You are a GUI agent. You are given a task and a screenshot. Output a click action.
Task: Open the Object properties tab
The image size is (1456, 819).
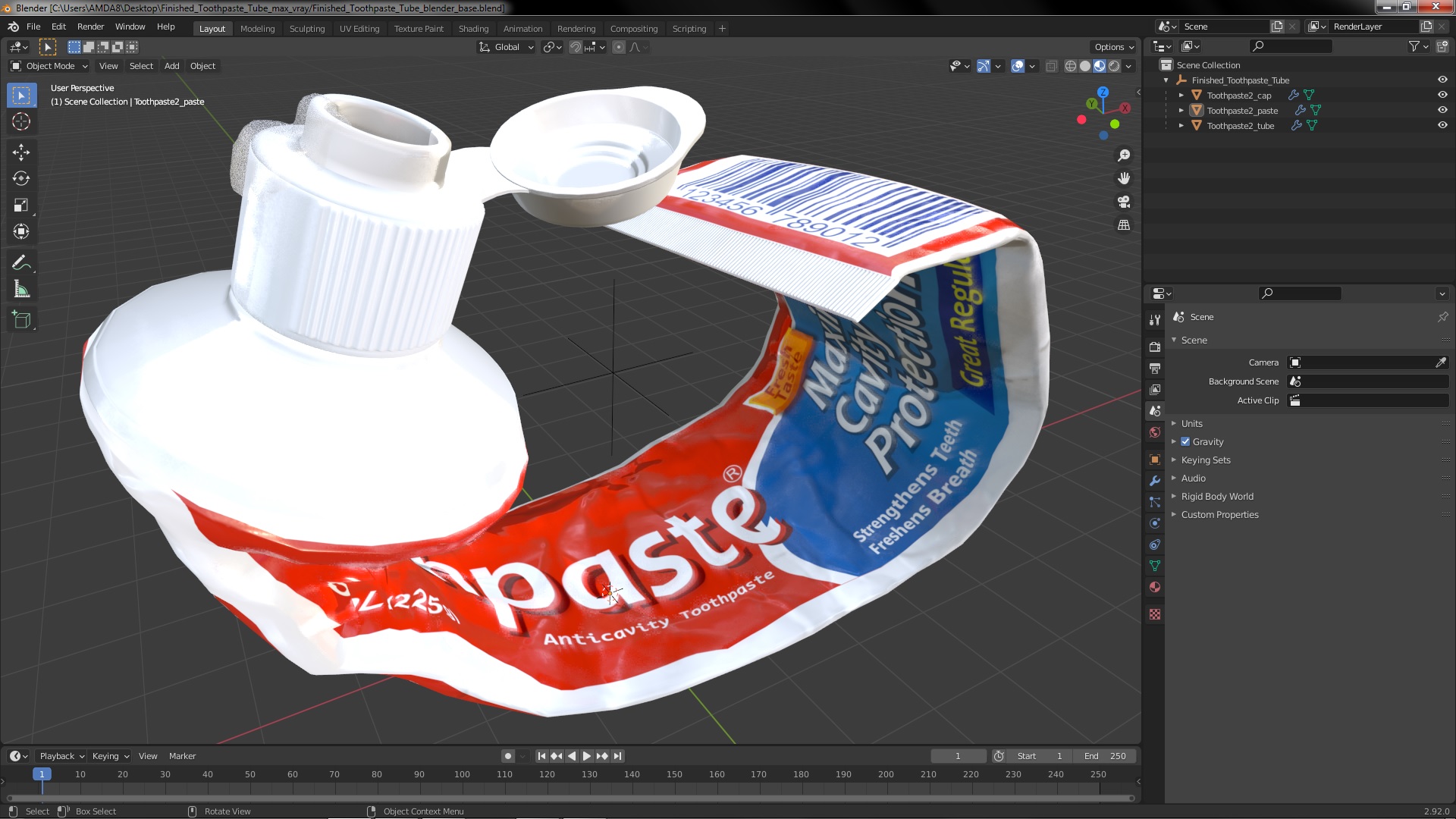tap(1155, 460)
